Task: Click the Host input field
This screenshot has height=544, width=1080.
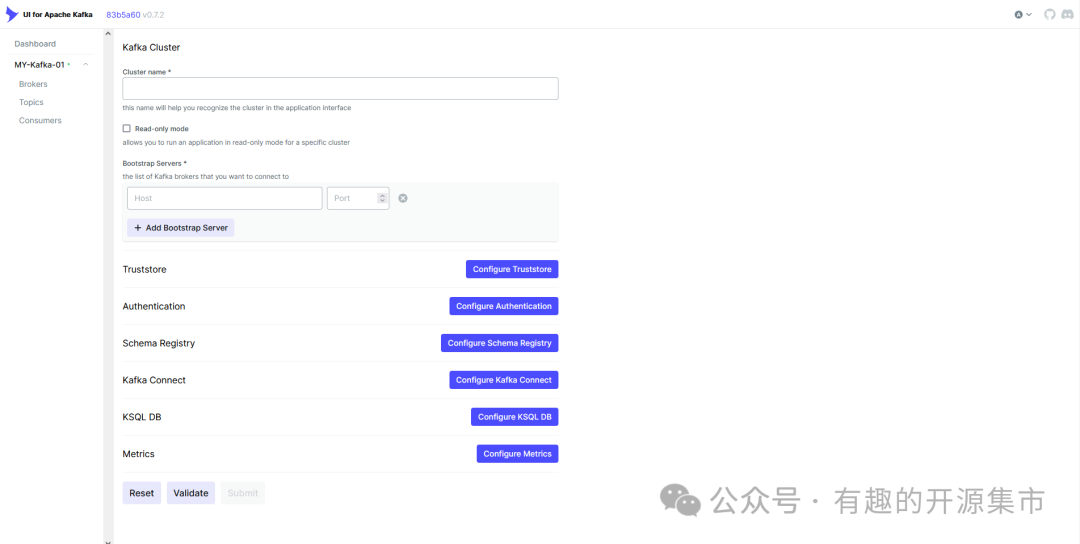Action: tap(225, 198)
